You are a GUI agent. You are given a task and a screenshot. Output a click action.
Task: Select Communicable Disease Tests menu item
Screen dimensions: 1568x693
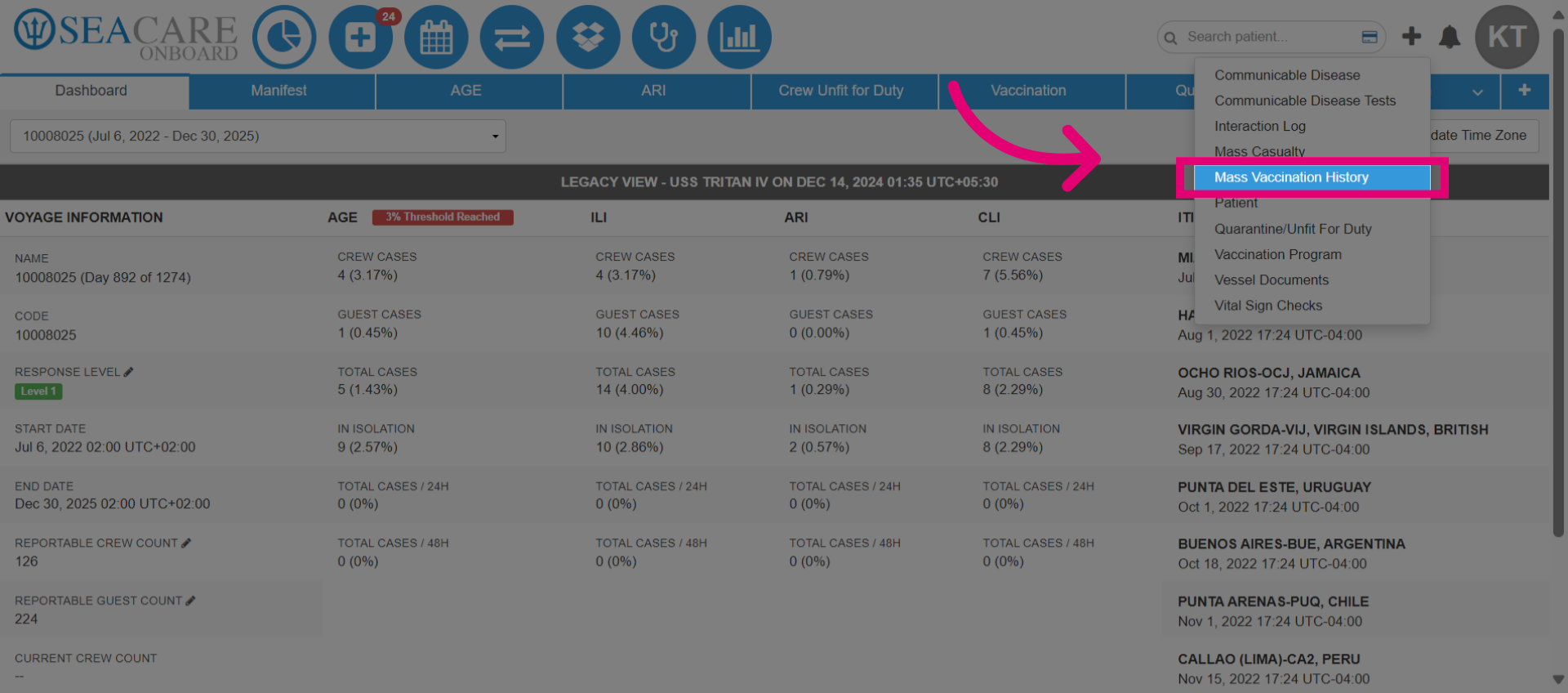tap(1312, 101)
